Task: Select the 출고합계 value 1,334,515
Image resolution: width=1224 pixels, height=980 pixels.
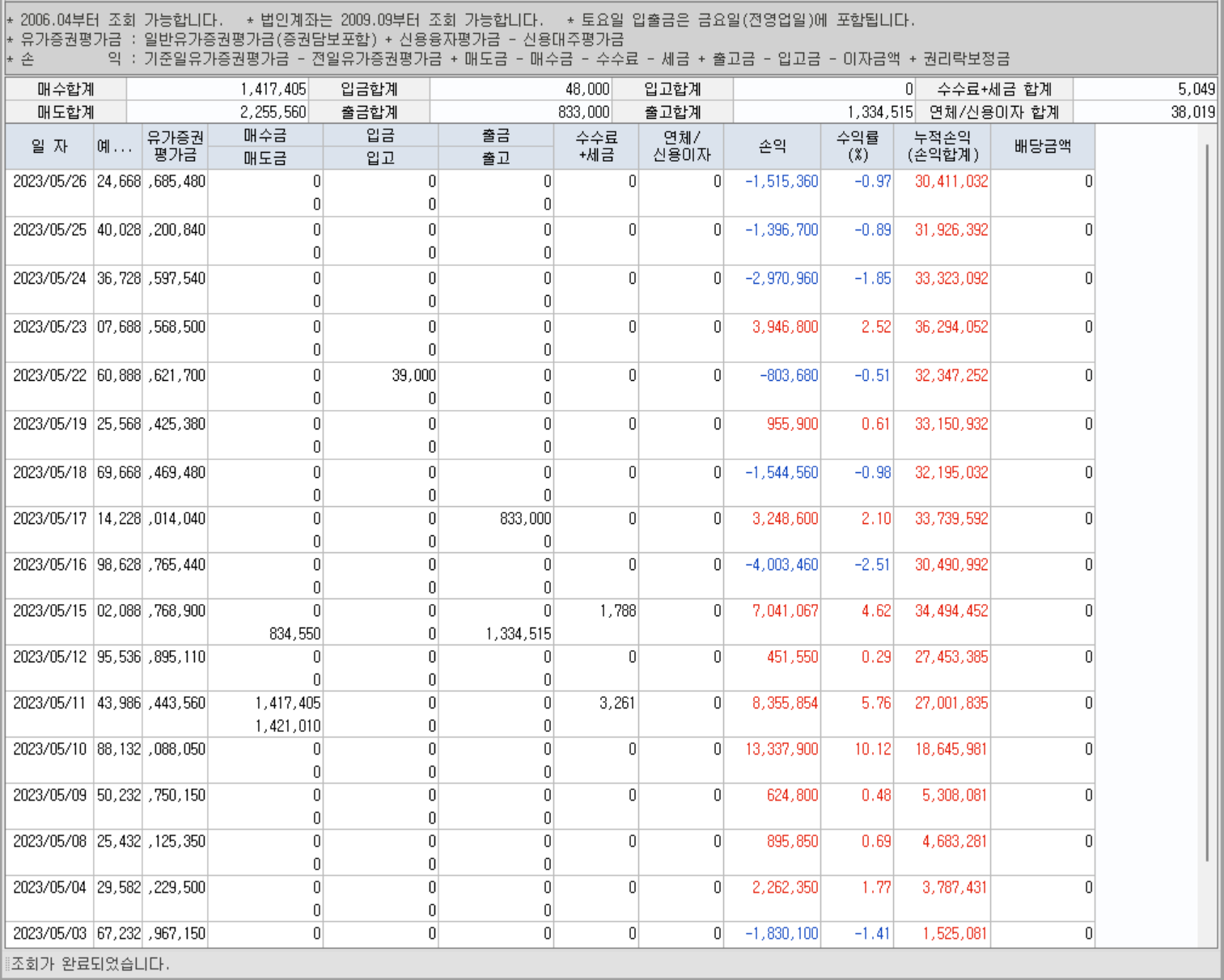Action: (880, 112)
